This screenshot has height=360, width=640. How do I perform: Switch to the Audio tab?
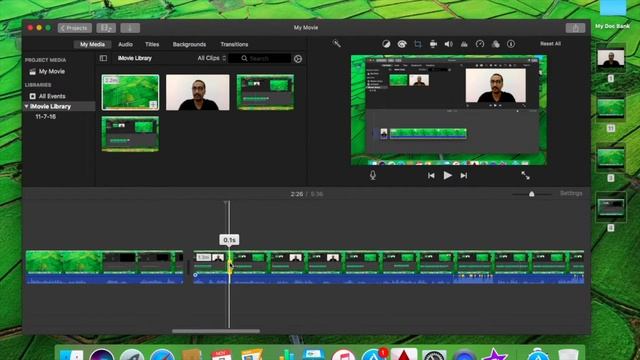click(x=125, y=44)
